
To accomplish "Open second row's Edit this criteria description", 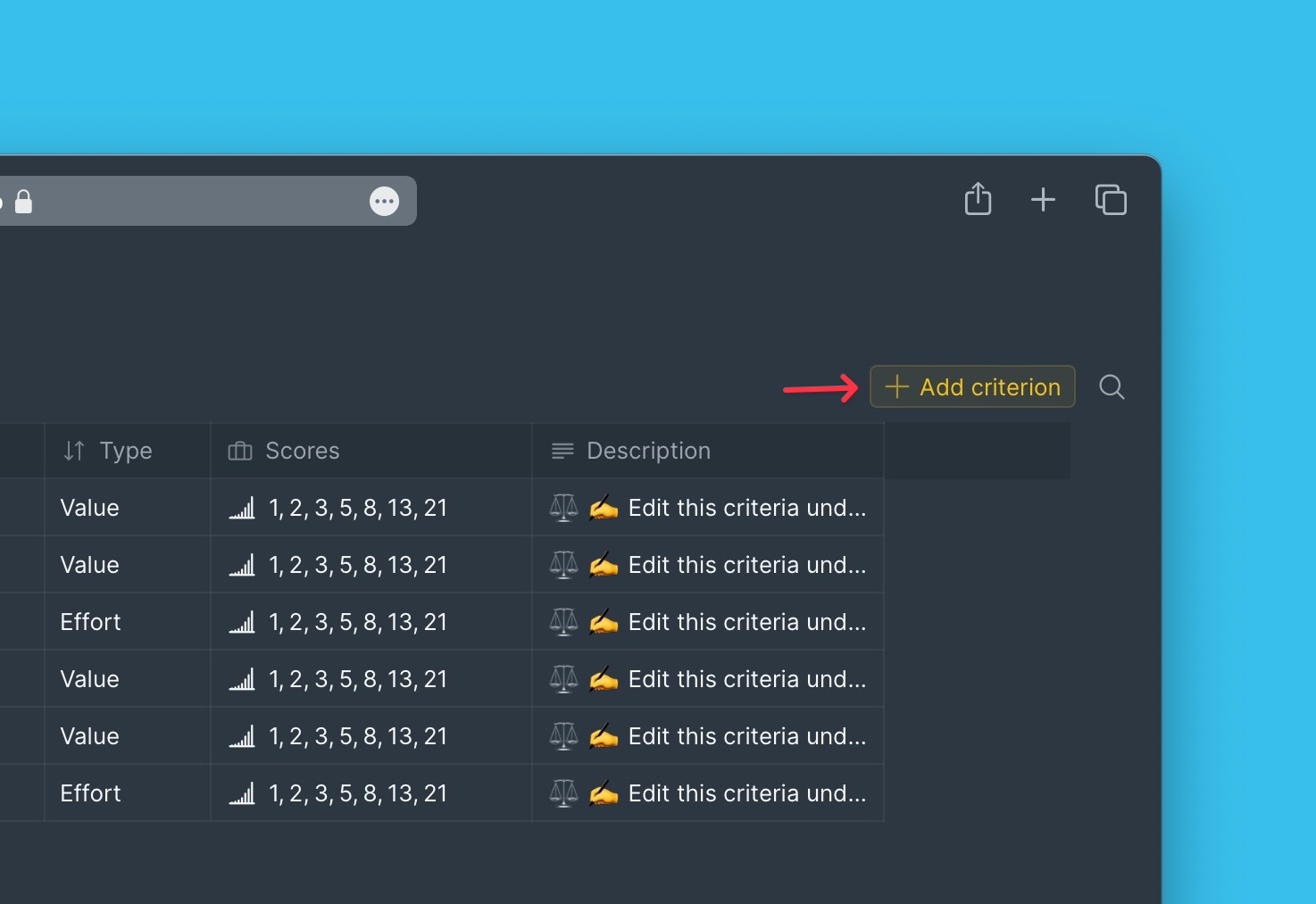I will point(708,565).
